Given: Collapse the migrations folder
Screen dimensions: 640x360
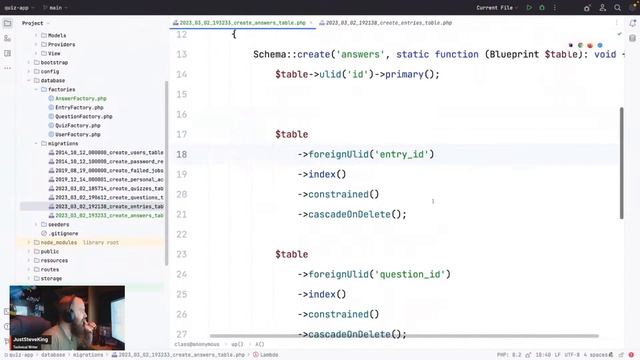Looking at the screenshot, I should [x=36, y=143].
